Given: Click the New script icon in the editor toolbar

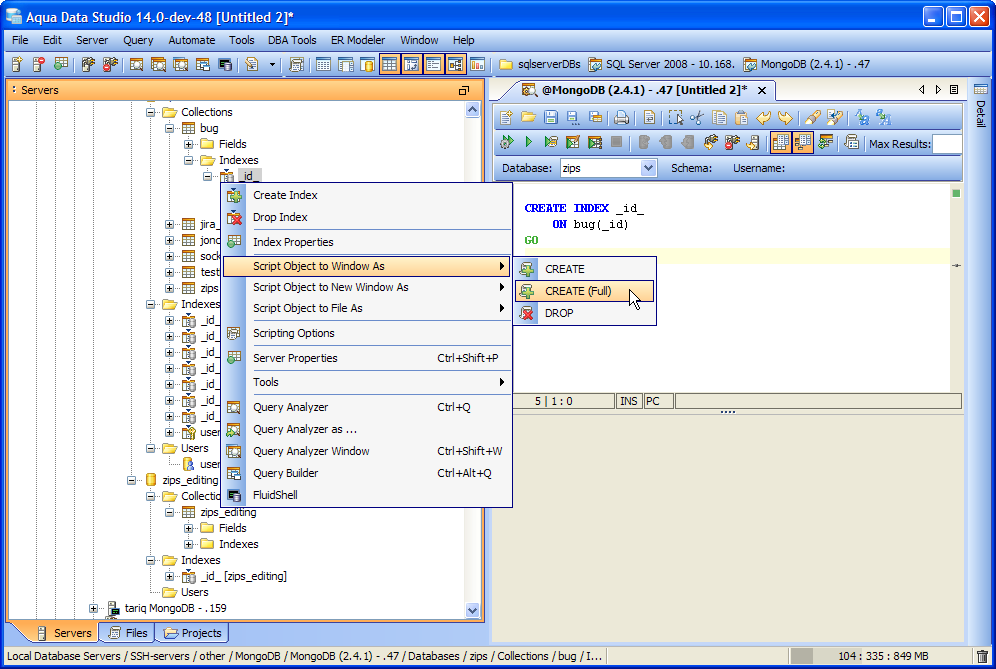Looking at the screenshot, I should [506, 118].
